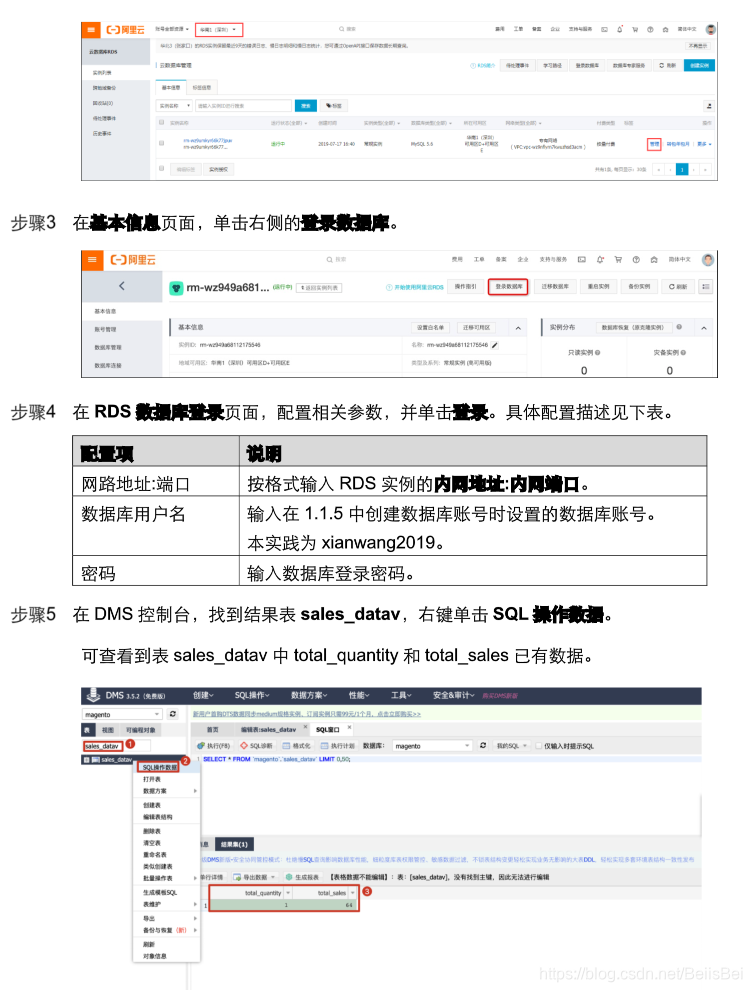Enable 仅输入时提示SQL checkbox

coord(539,746)
